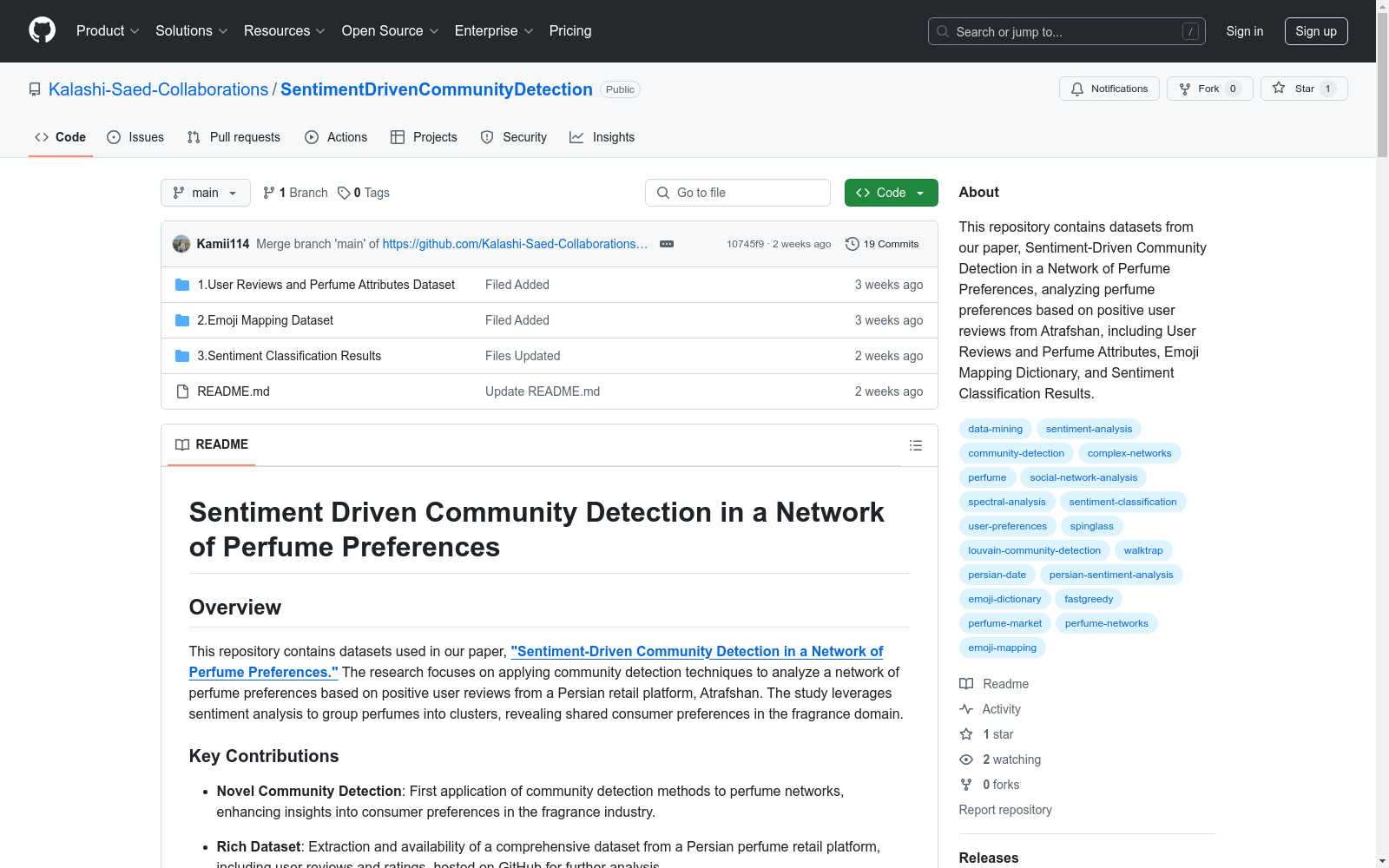
Task: Select the README tab heading
Action: 212,444
